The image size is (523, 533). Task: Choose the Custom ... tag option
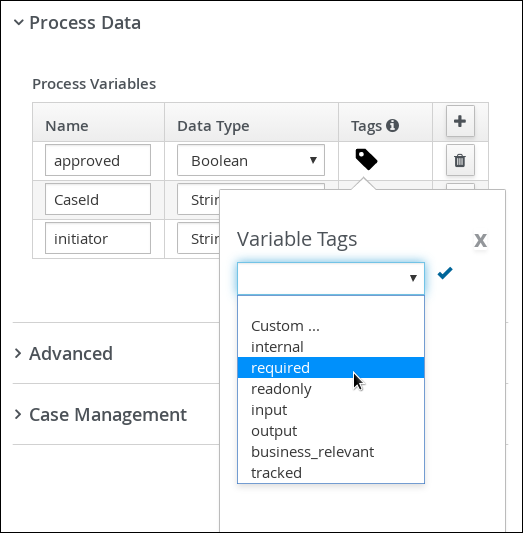point(331,326)
